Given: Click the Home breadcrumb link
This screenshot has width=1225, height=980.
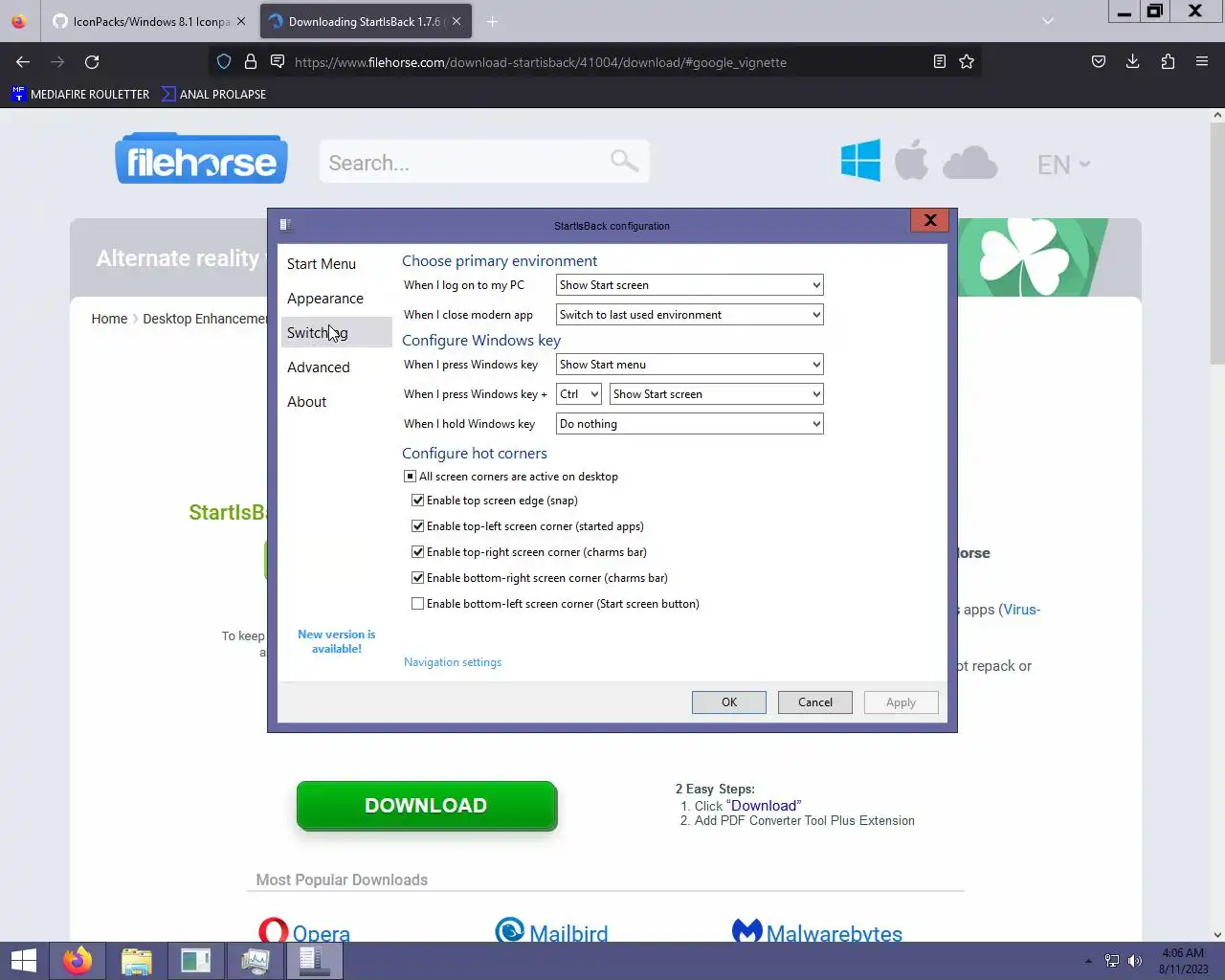Looking at the screenshot, I should 109,319.
